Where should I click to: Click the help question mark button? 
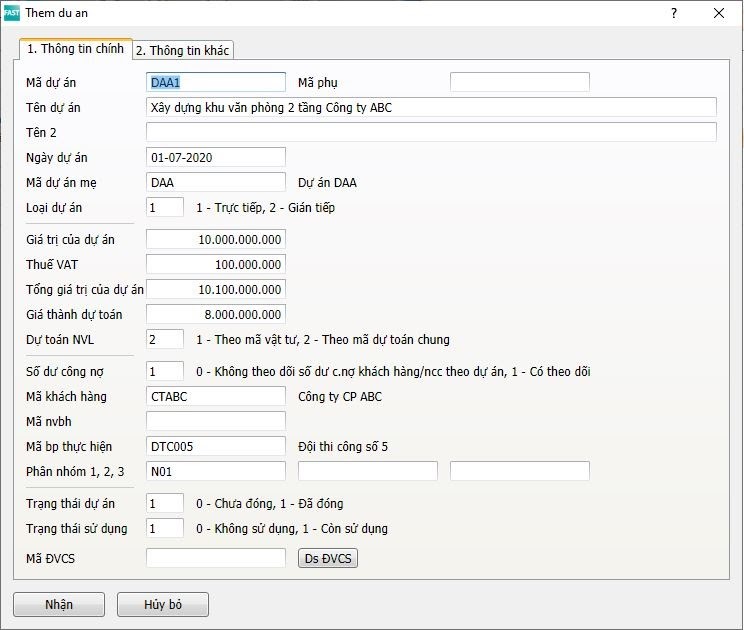point(673,13)
